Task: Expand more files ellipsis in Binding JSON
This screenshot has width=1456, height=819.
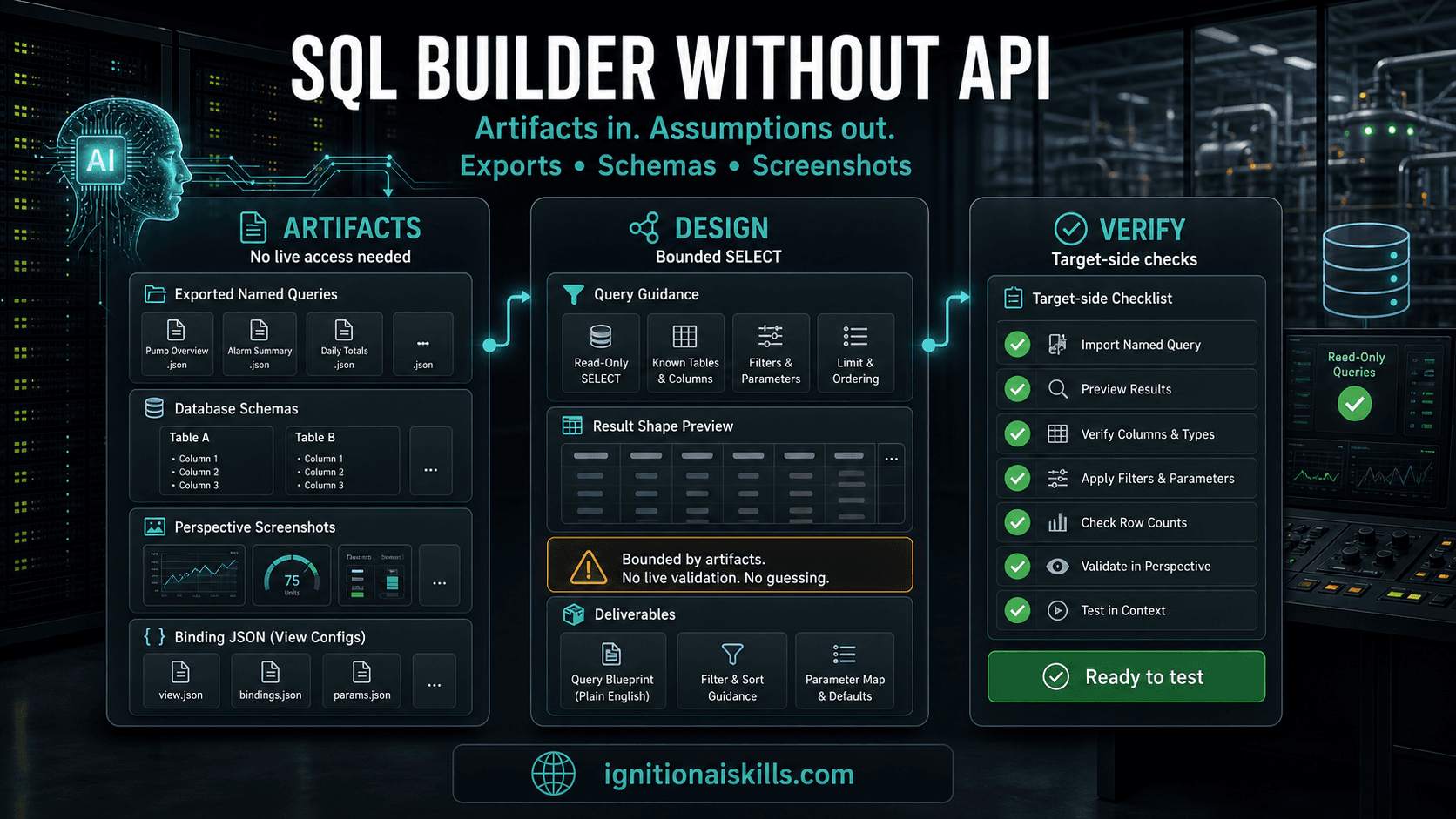Action: pos(435,681)
